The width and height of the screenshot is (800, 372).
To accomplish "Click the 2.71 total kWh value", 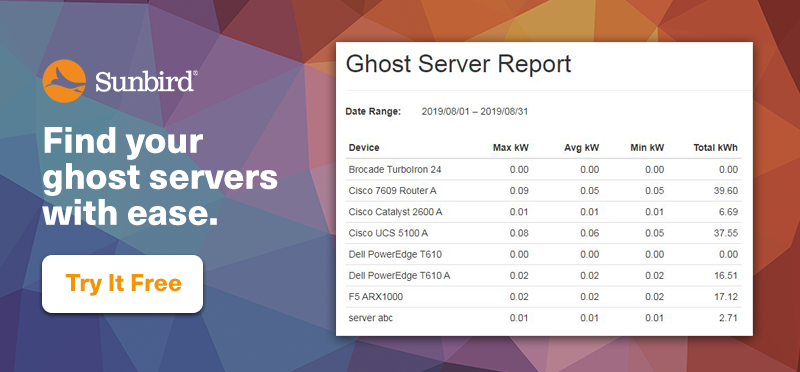I will [x=729, y=318].
